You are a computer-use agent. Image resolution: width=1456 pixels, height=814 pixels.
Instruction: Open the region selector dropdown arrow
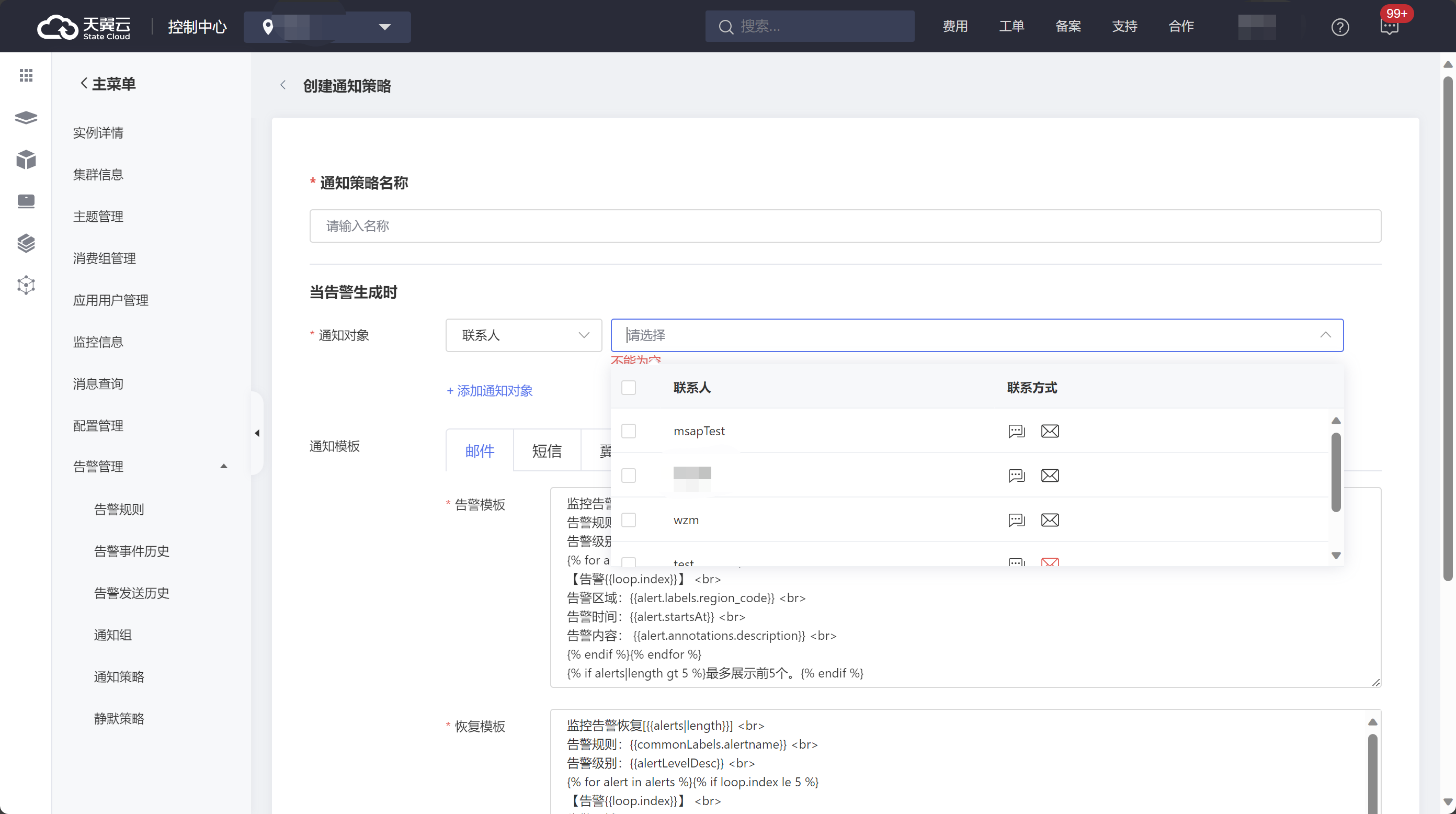tap(385, 27)
